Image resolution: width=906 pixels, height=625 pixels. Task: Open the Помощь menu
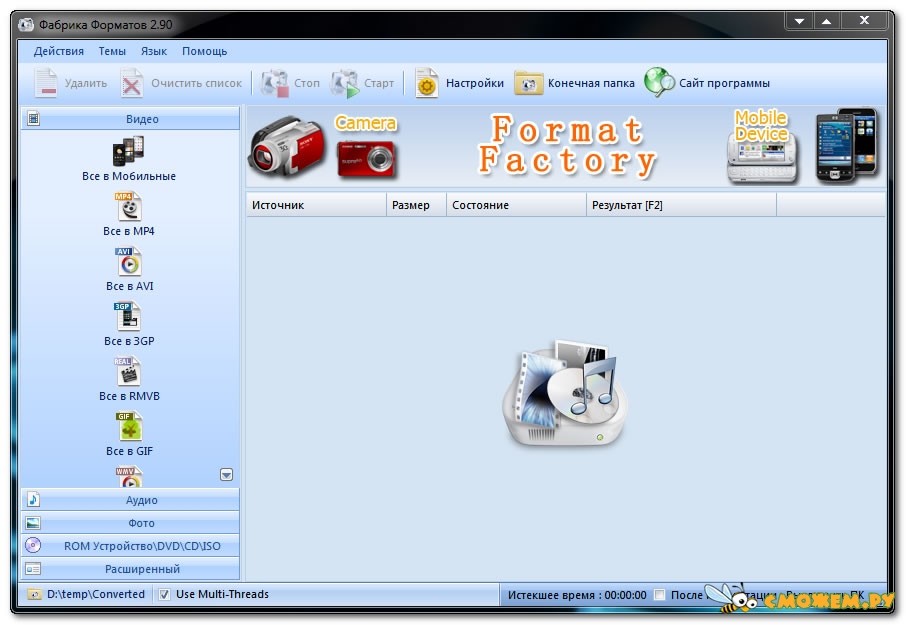click(x=205, y=51)
